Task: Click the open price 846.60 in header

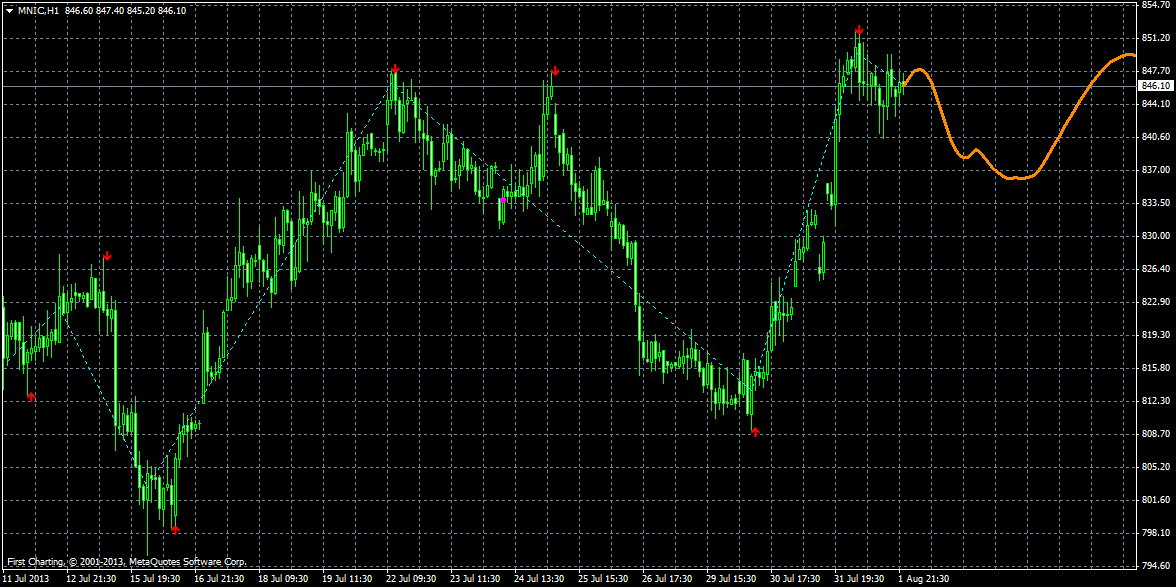Action: [x=79, y=11]
